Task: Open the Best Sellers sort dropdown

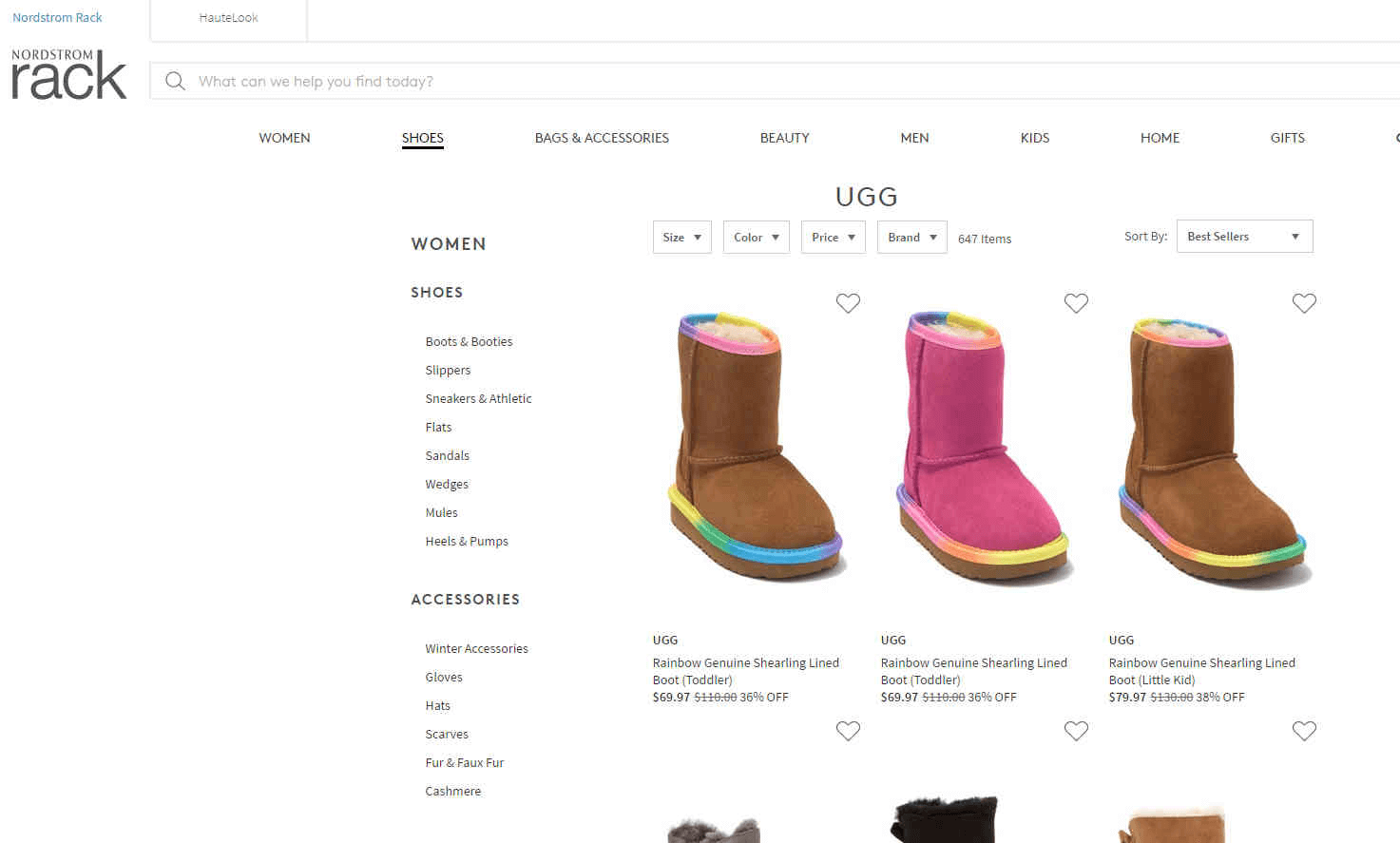Action: tap(1244, 236)
